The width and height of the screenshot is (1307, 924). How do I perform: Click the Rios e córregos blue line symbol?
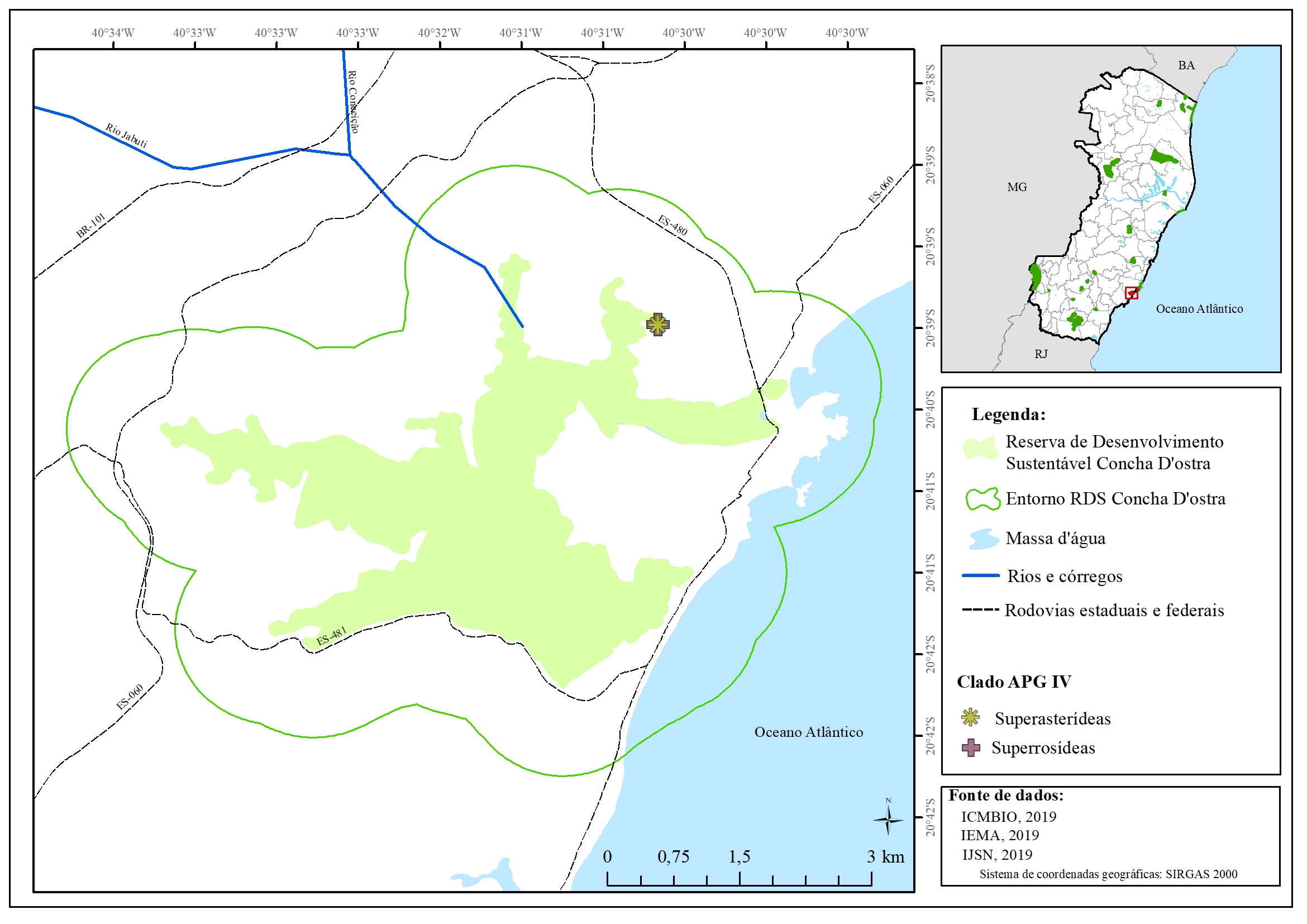pos(980,576)
